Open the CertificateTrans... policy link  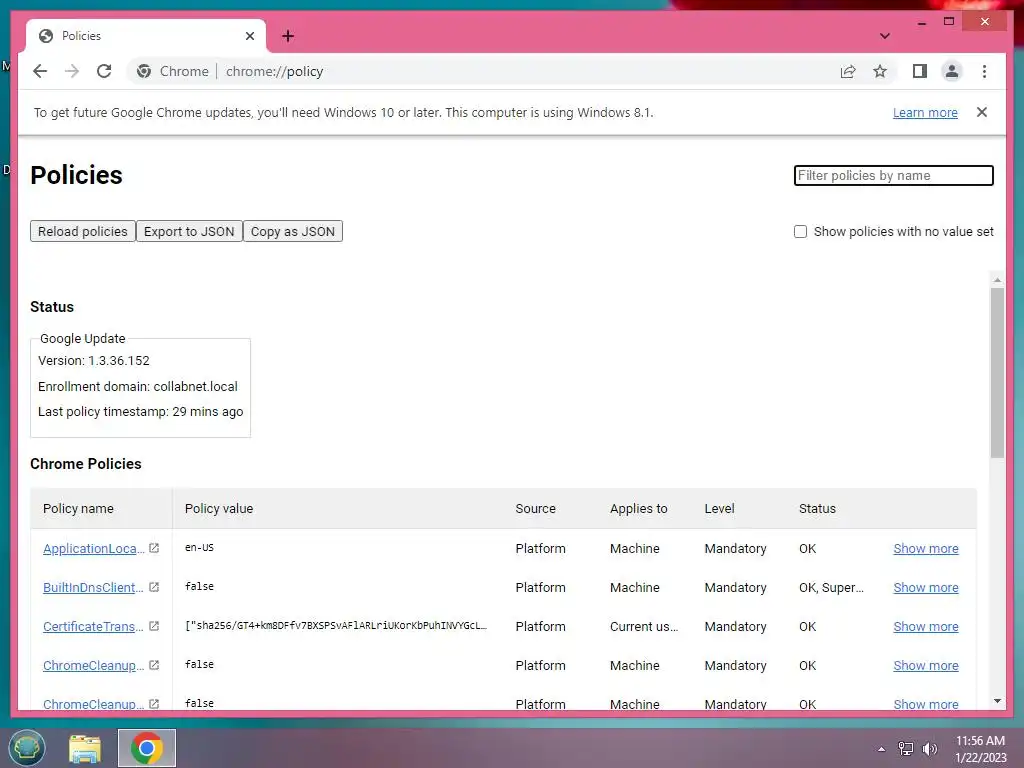tap(93, 627)
